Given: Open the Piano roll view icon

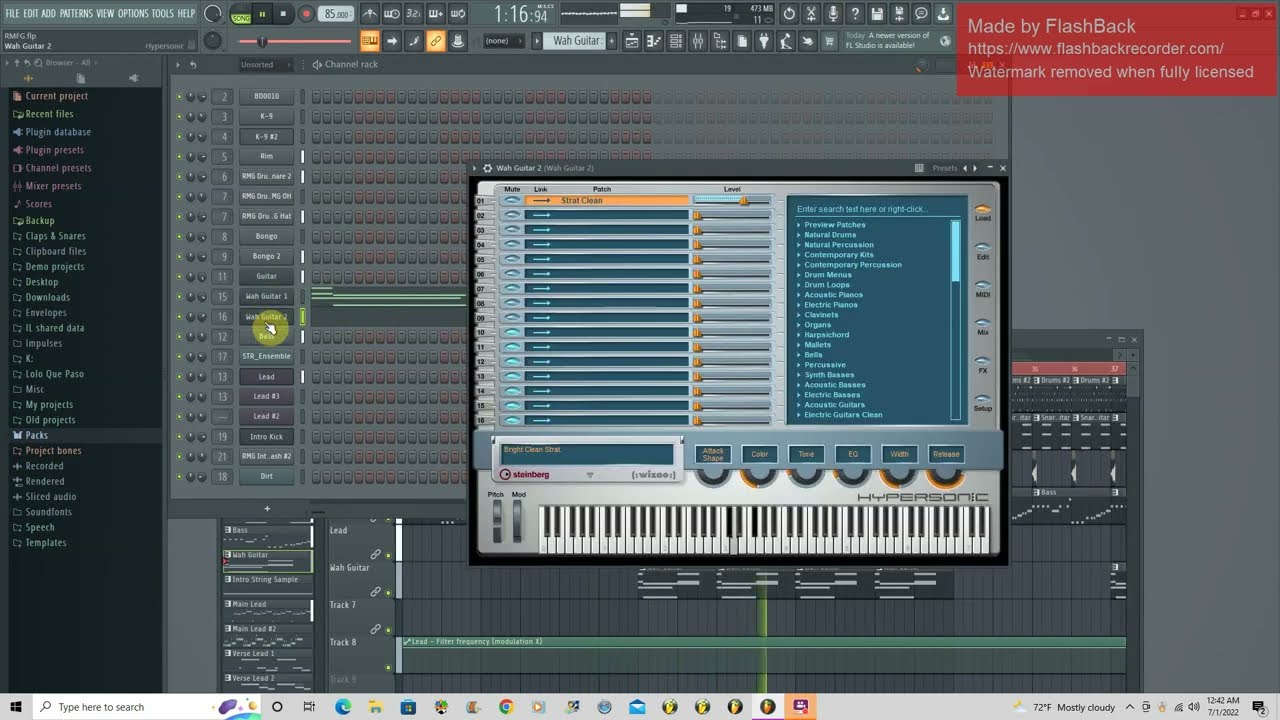Looking at the screenshot, I should 654,41.
